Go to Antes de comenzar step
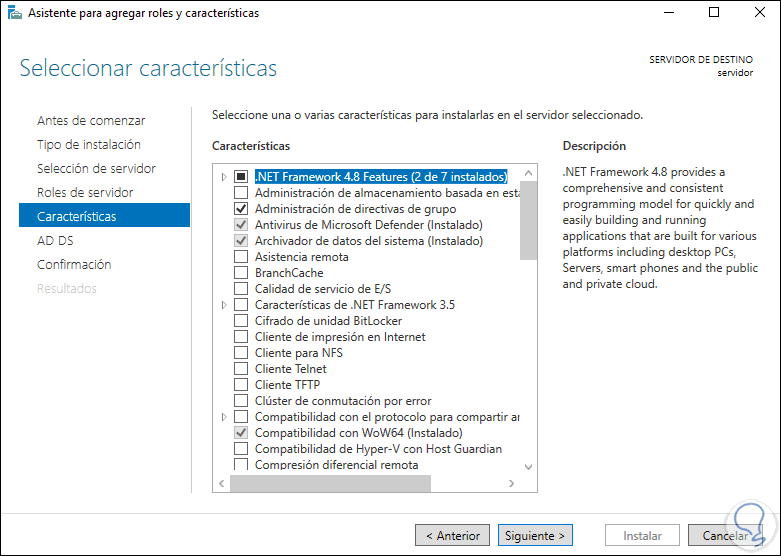This screenshot has width=781, height=556. 91,120
